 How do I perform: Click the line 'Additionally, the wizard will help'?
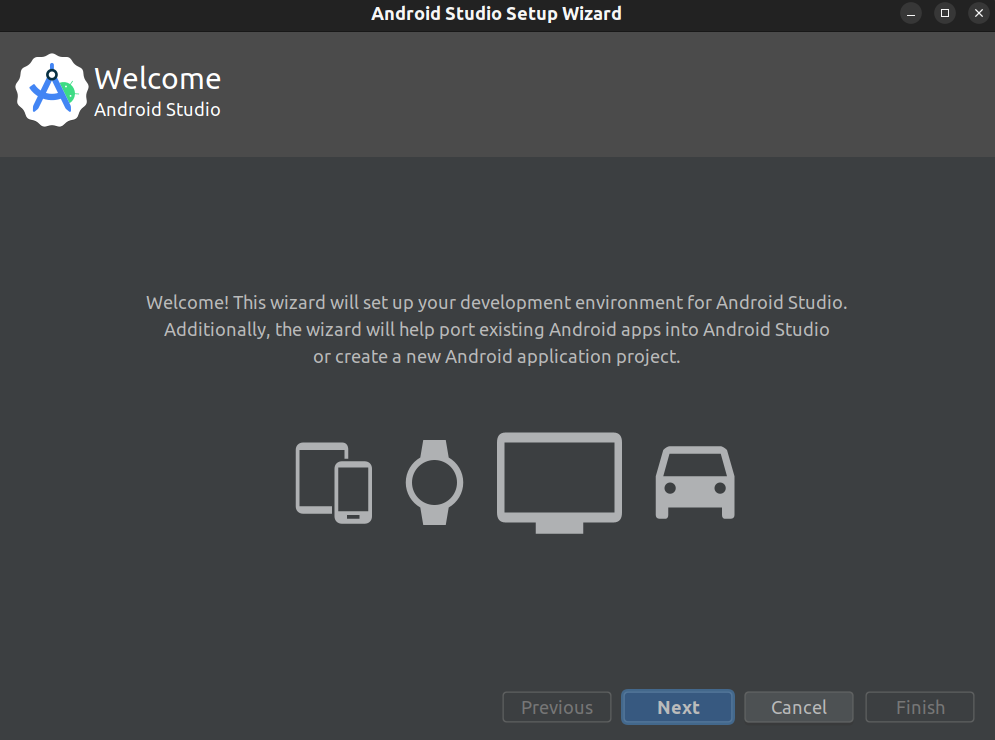click(x=497, y=329)
